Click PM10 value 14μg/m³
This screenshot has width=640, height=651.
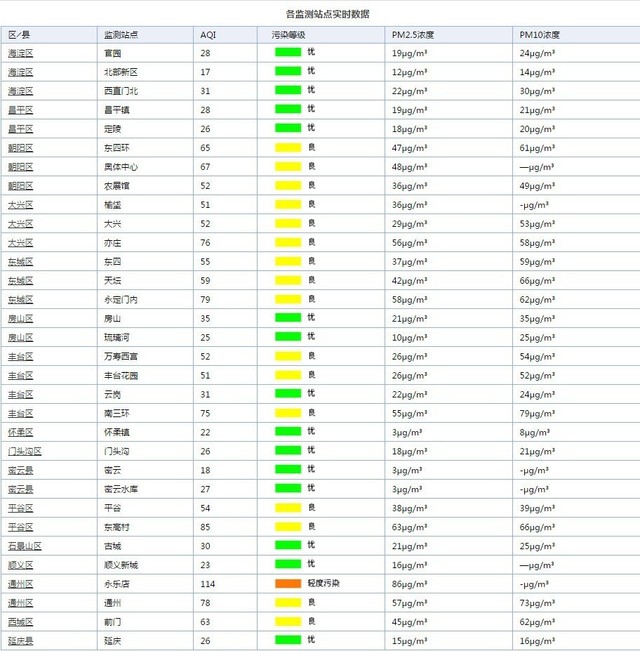tap(537, 72)
